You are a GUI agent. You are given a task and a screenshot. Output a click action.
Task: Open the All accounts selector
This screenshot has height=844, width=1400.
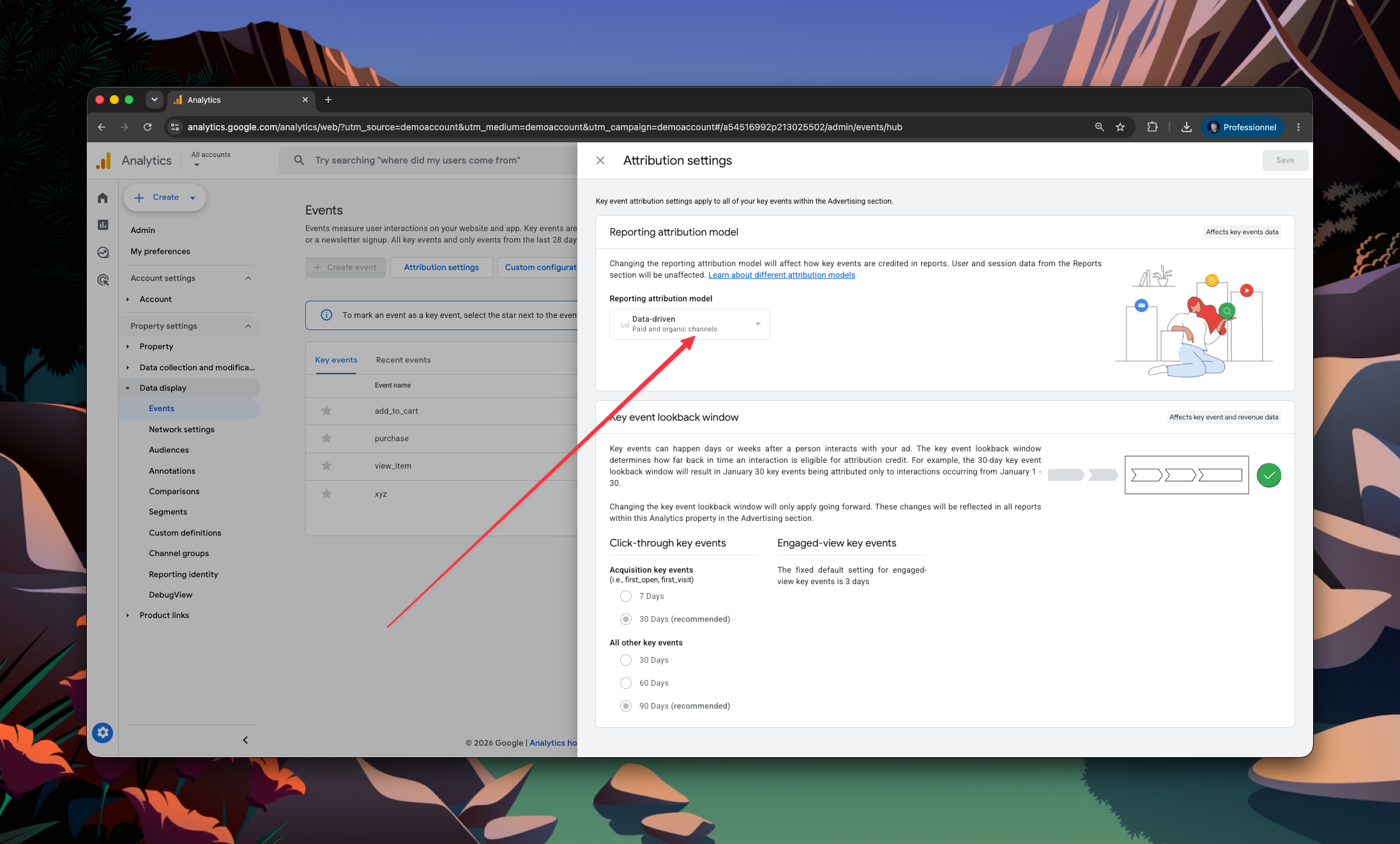click(211, 160)
